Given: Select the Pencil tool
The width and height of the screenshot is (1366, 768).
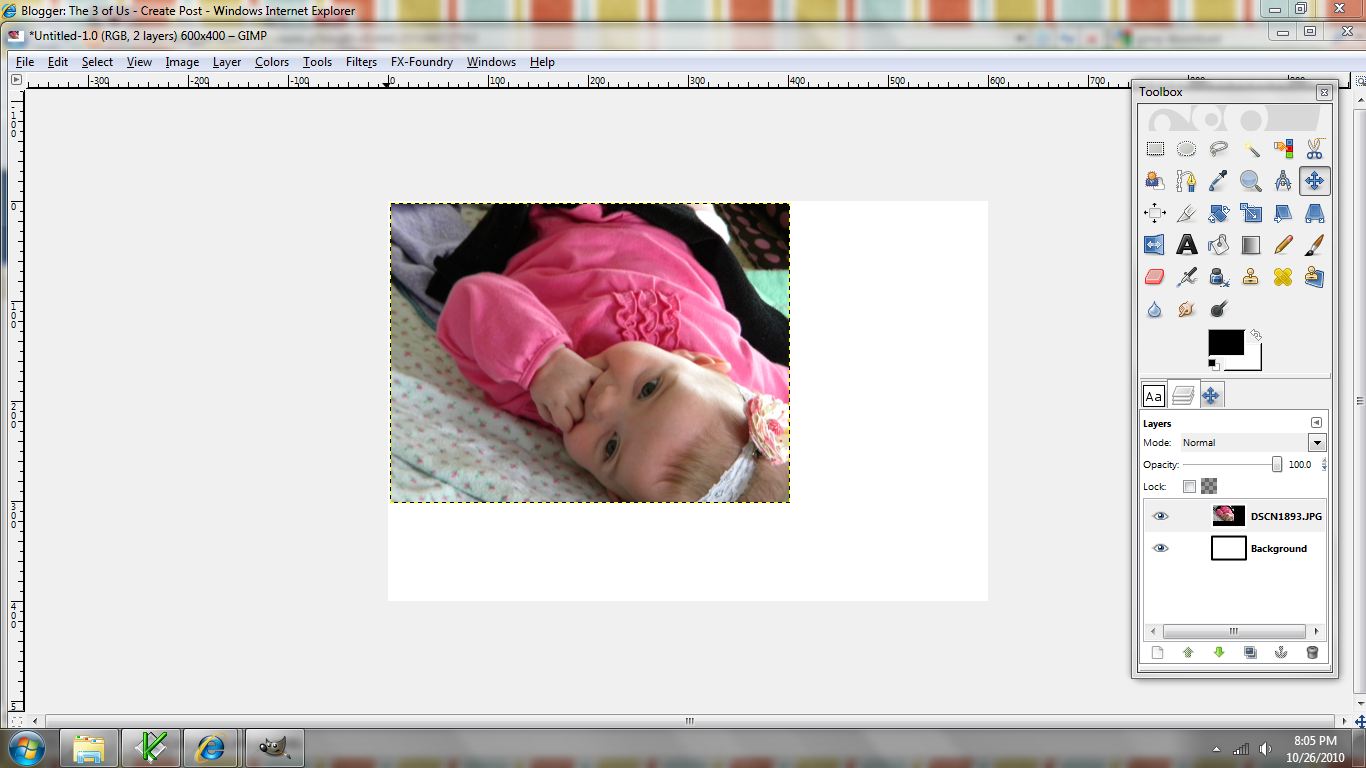Looking at the screenshot, I should [x=1283, y=245].
